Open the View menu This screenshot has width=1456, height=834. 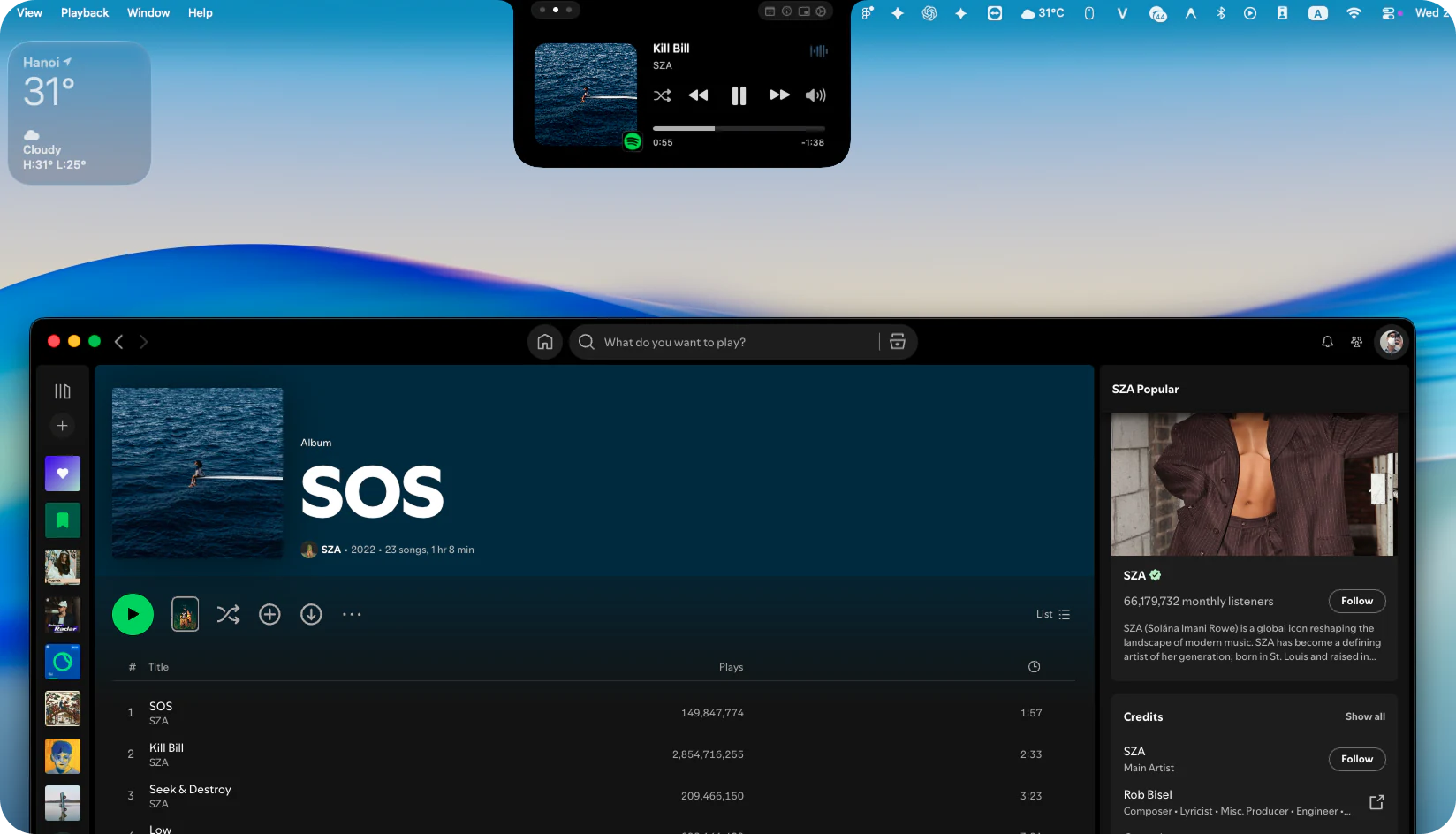[29, 12]
